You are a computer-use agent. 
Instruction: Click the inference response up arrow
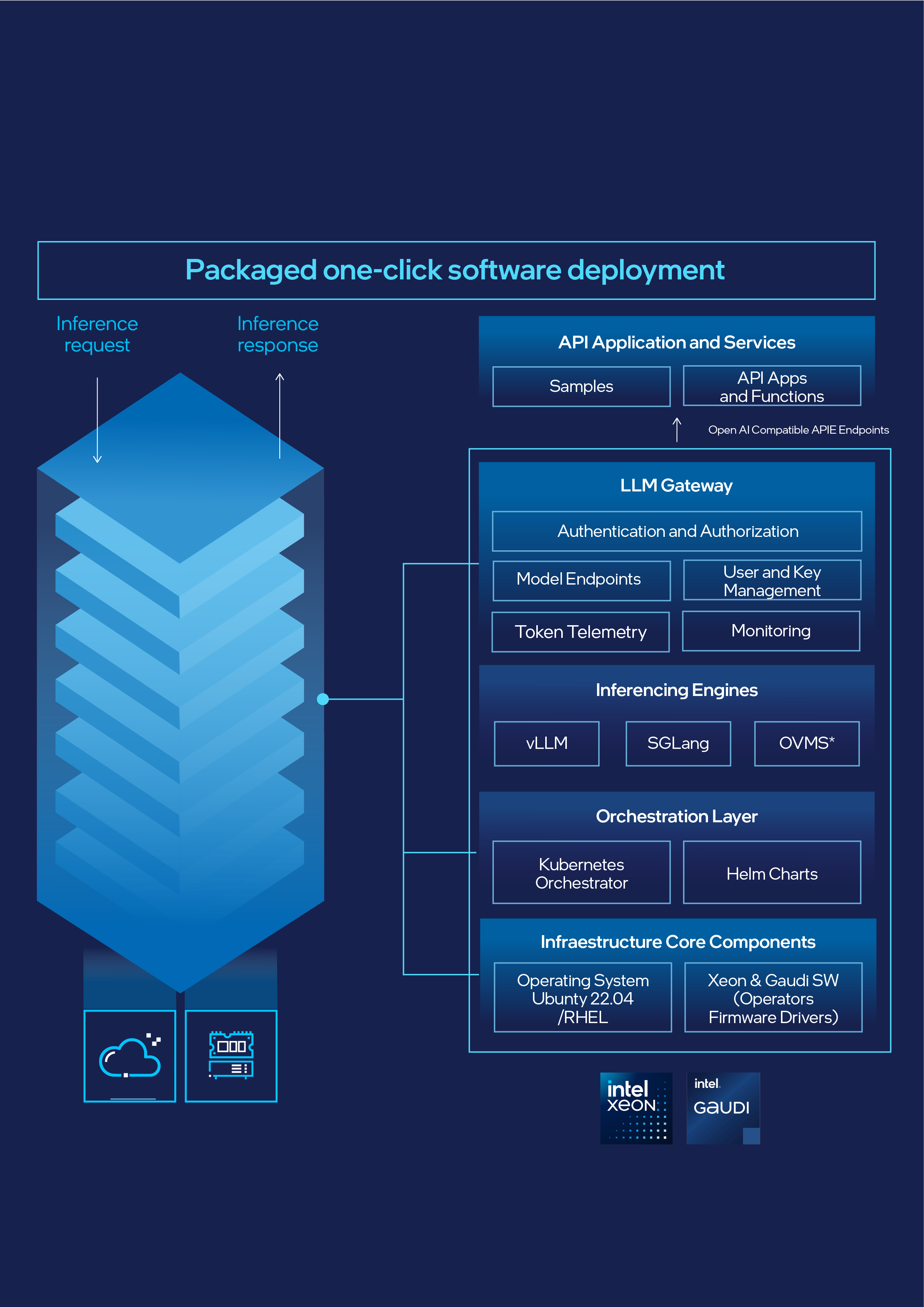coord(279,415)
